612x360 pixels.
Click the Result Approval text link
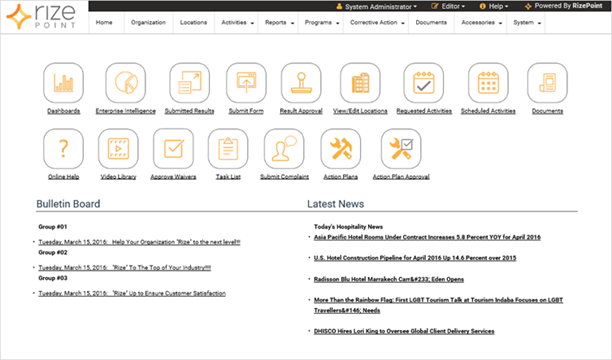coord(301,111)
